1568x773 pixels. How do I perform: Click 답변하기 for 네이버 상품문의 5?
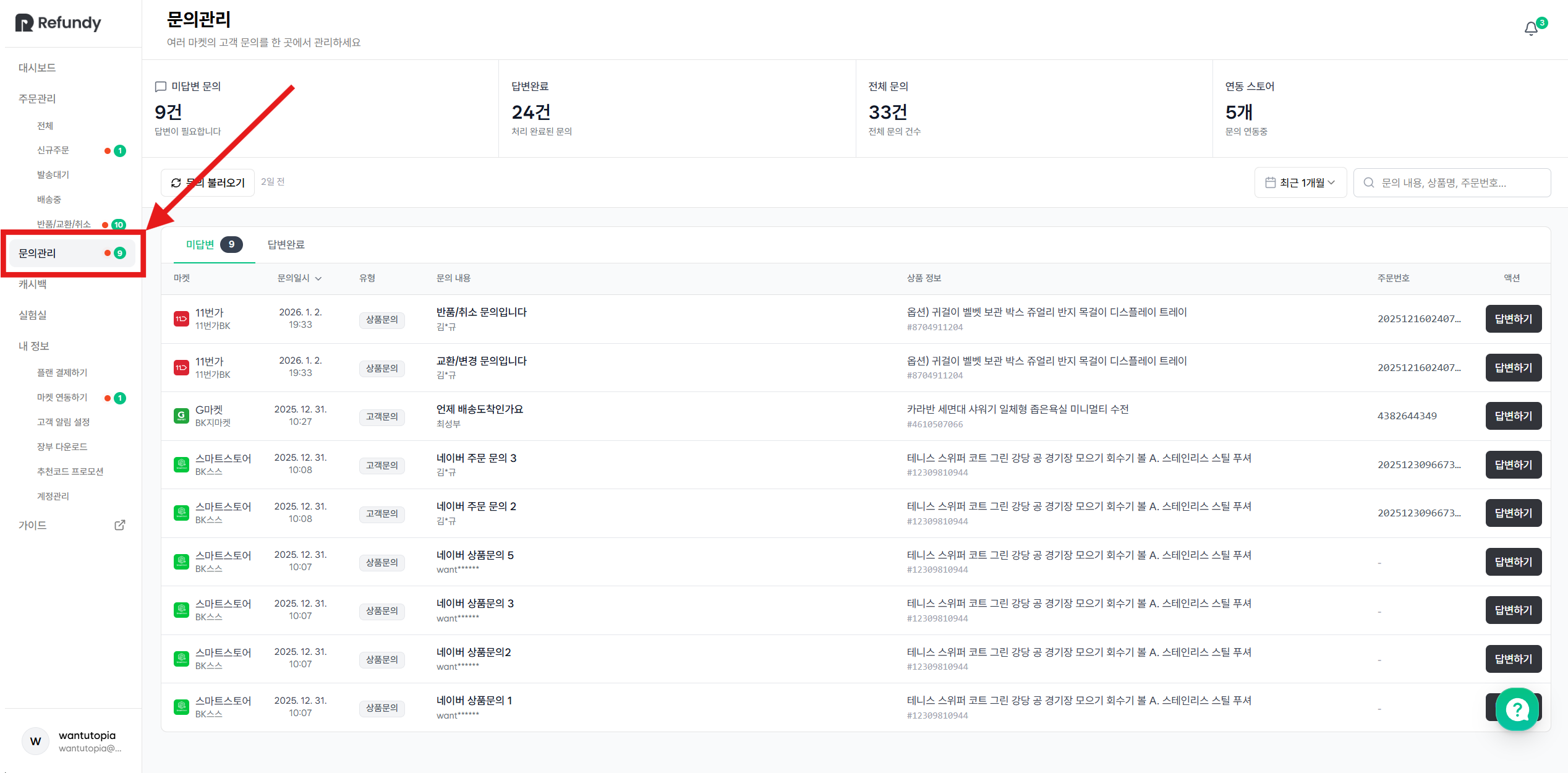1513,562
